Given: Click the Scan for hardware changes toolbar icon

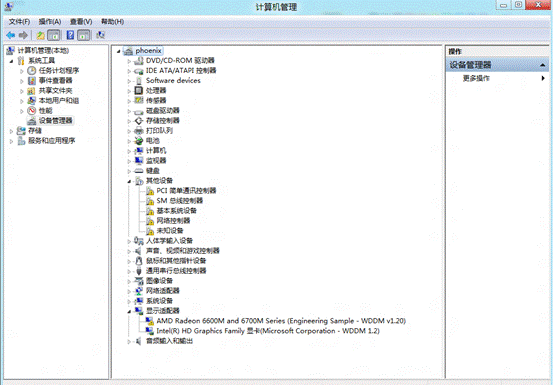Looking at the screenshot, I should click(101, 35).
